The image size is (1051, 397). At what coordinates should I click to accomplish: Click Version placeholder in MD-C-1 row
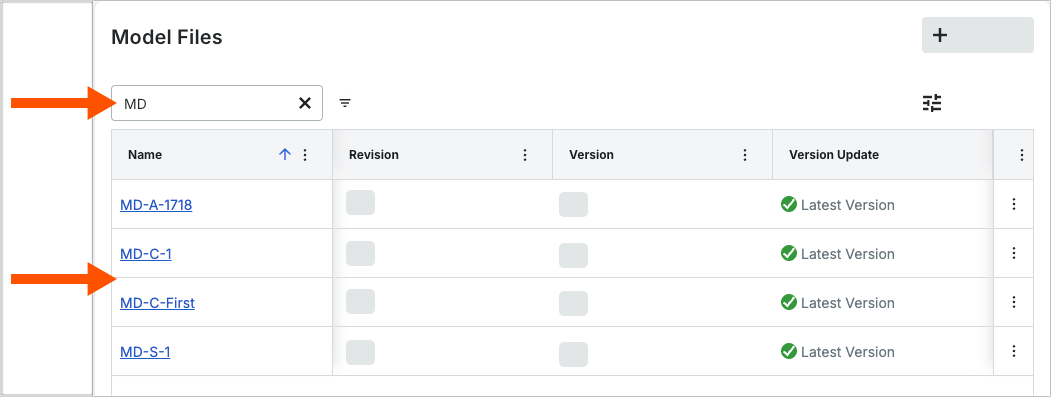574,256
